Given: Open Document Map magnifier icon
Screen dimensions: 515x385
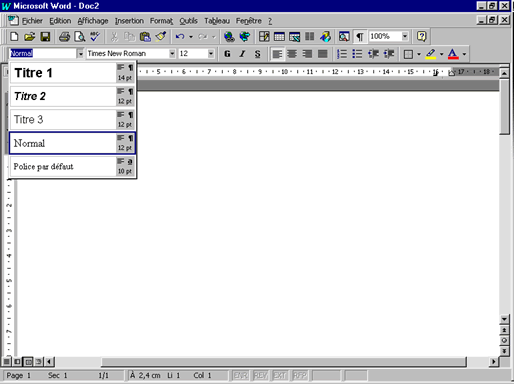Looking at the screenshot, I should point(344,36).
